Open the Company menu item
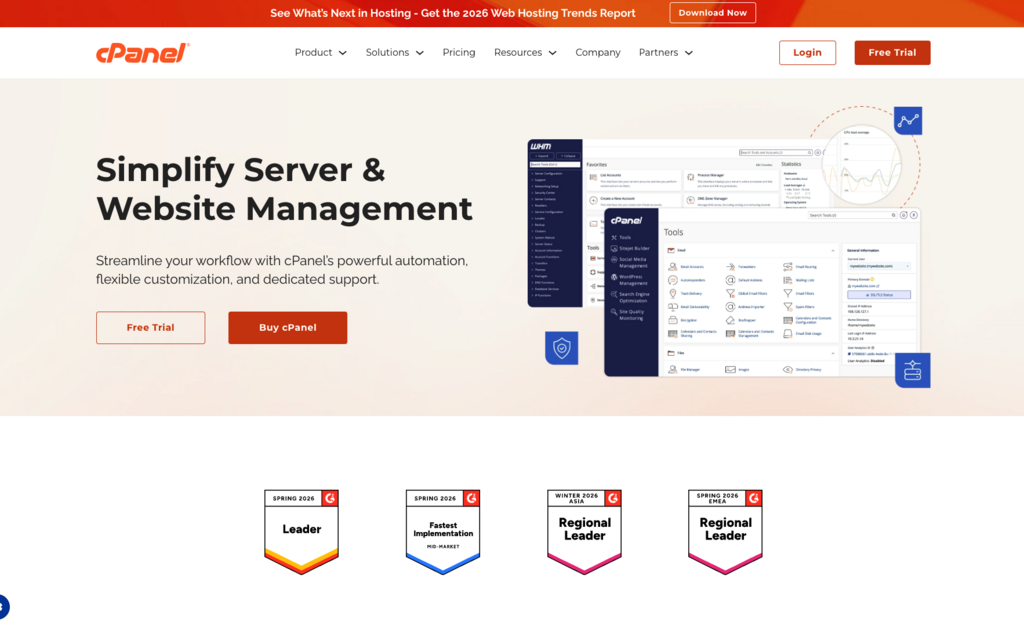This screenshot has width=1024, height=640. pyautogui.click(x=598, y=53)
